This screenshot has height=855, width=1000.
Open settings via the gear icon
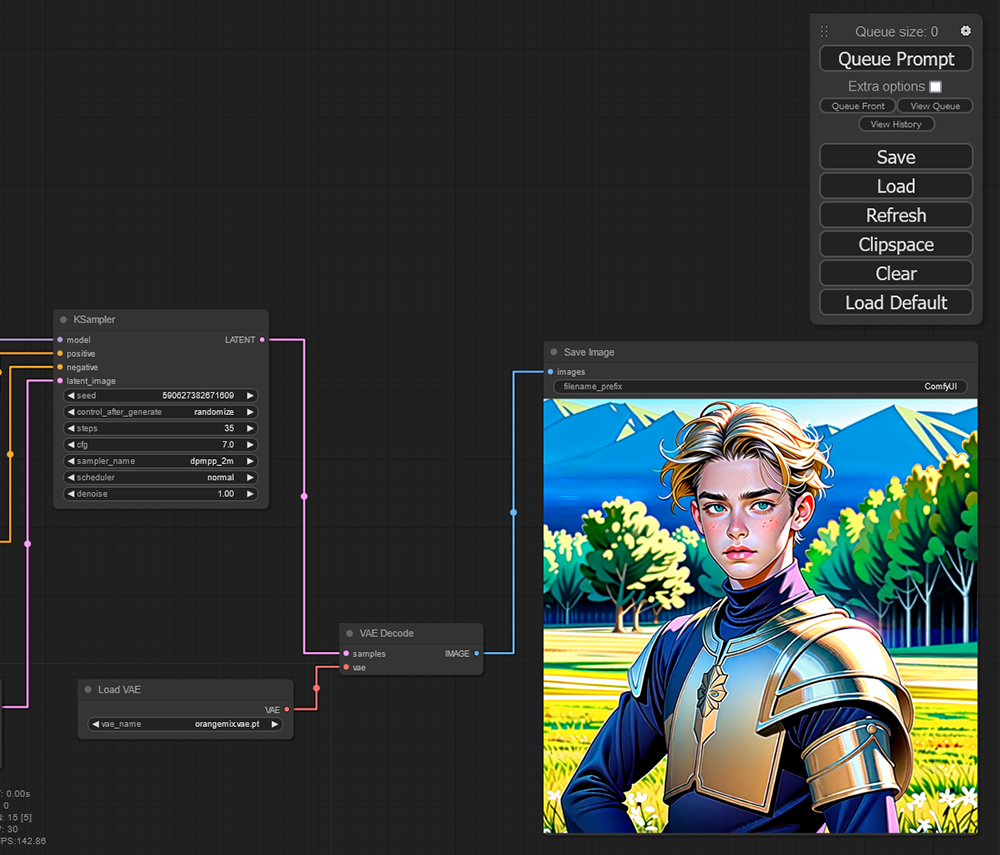click(965, 32)
